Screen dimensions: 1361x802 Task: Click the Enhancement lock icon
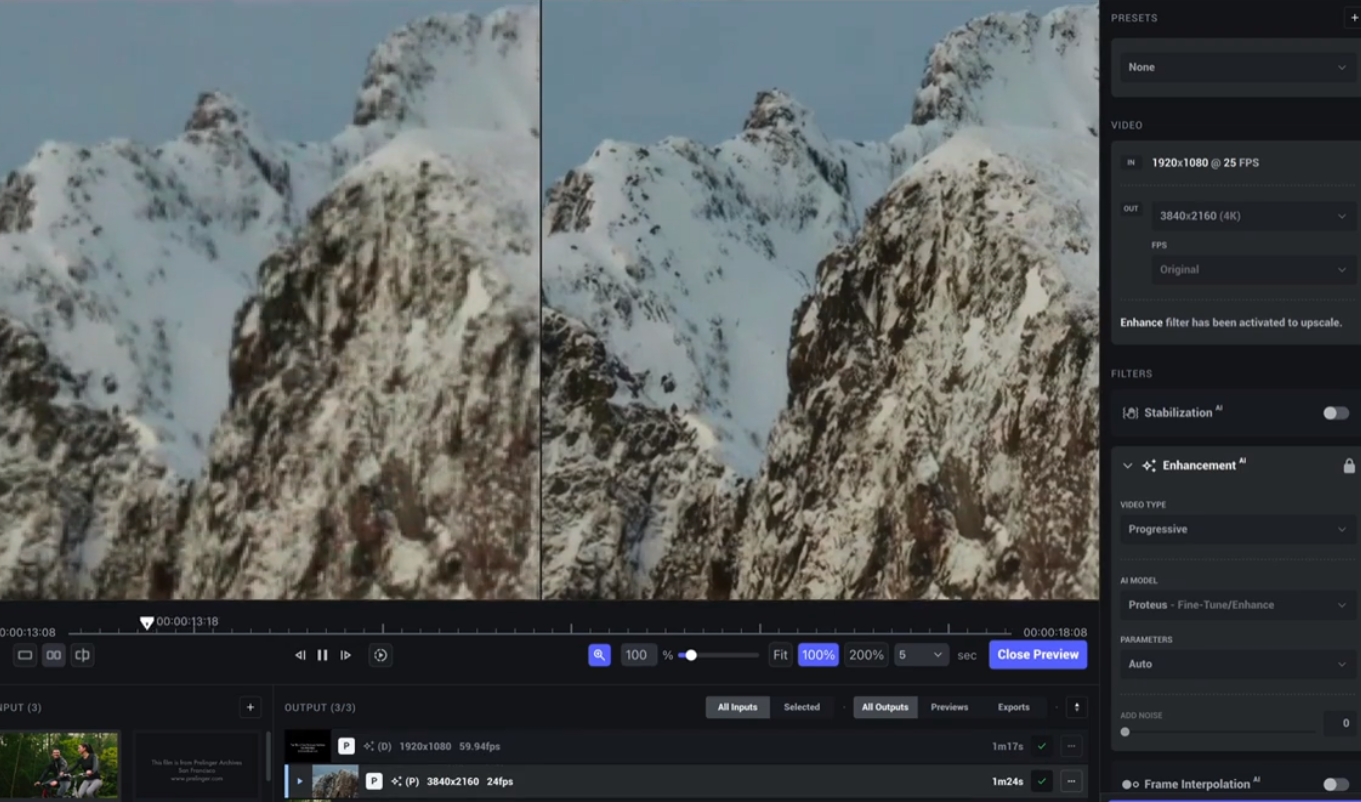[1349, 466]
